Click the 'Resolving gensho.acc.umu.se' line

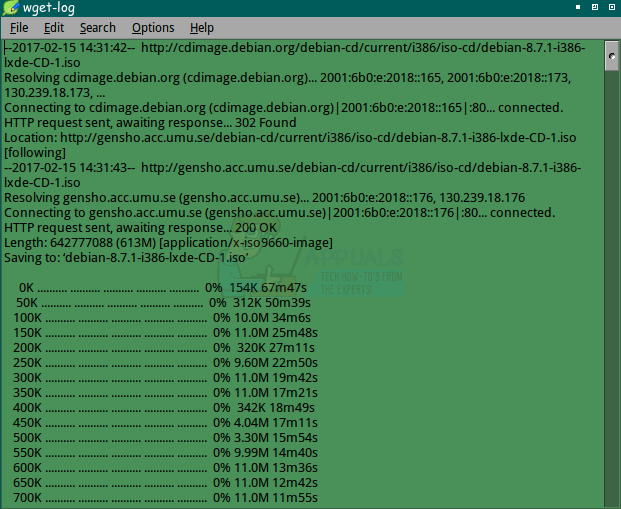point(264,198)
